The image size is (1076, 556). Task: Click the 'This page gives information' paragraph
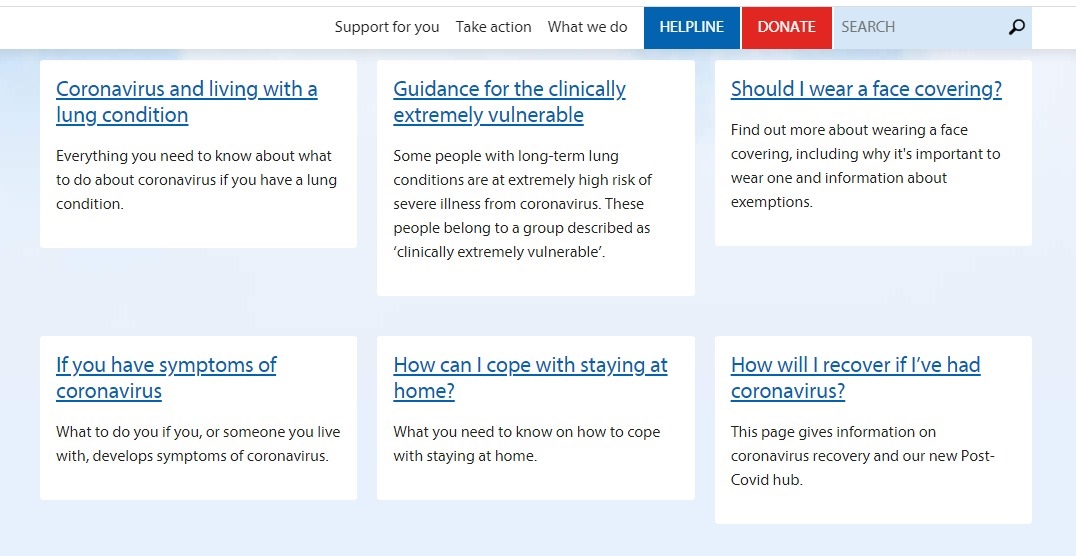862,456
